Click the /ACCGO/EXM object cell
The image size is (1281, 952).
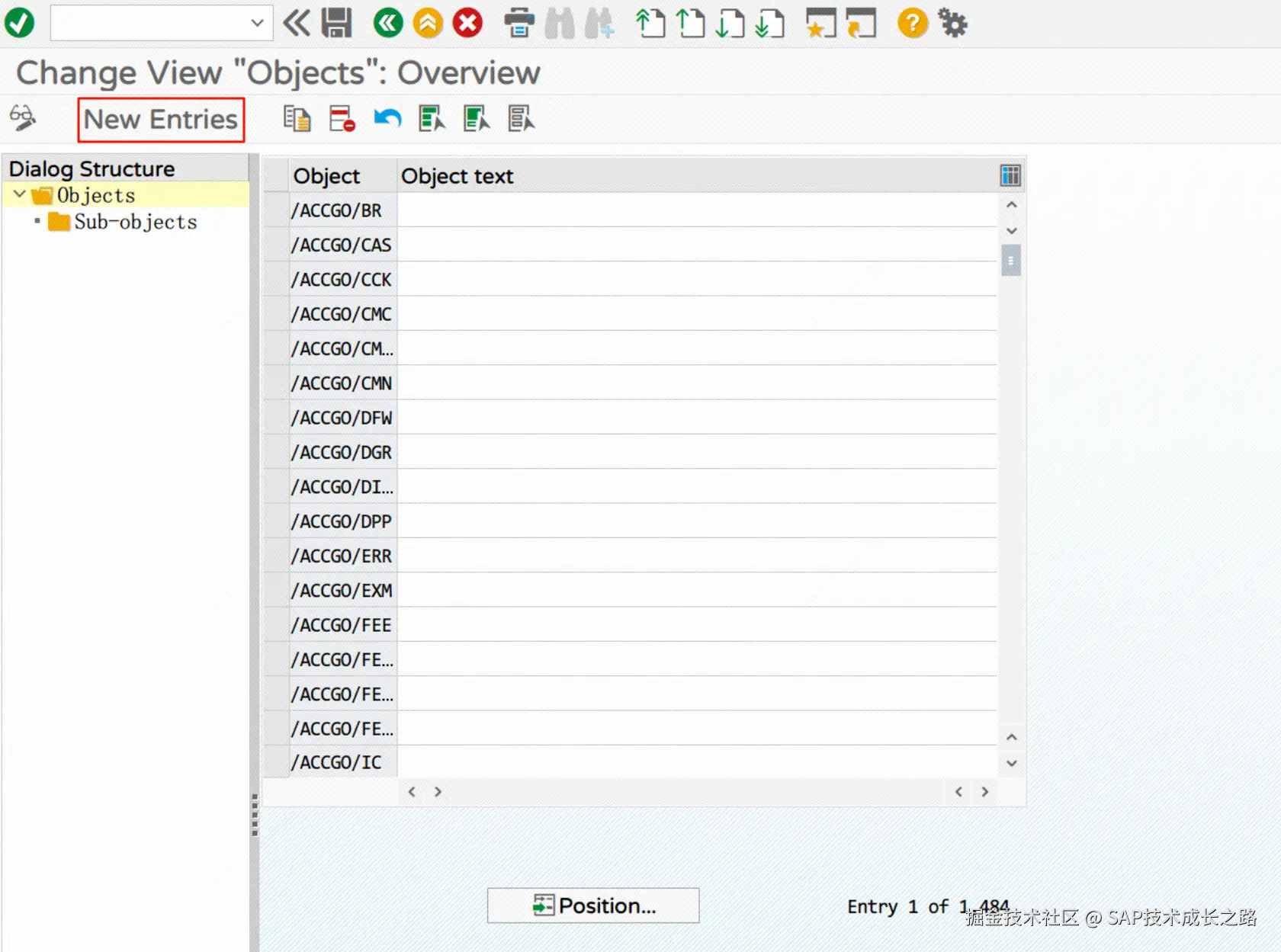coord(343,591)
